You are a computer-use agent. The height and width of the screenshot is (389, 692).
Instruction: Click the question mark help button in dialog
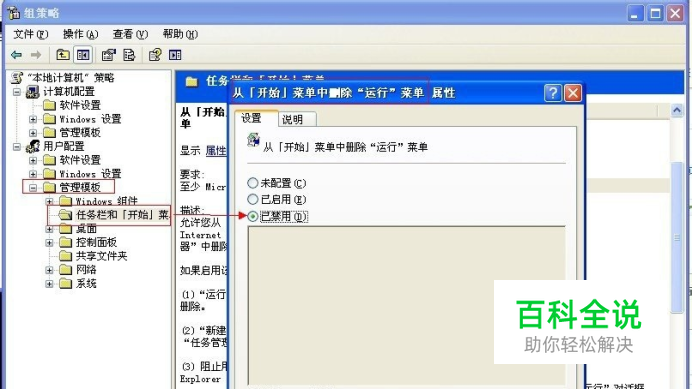[553, 93]
